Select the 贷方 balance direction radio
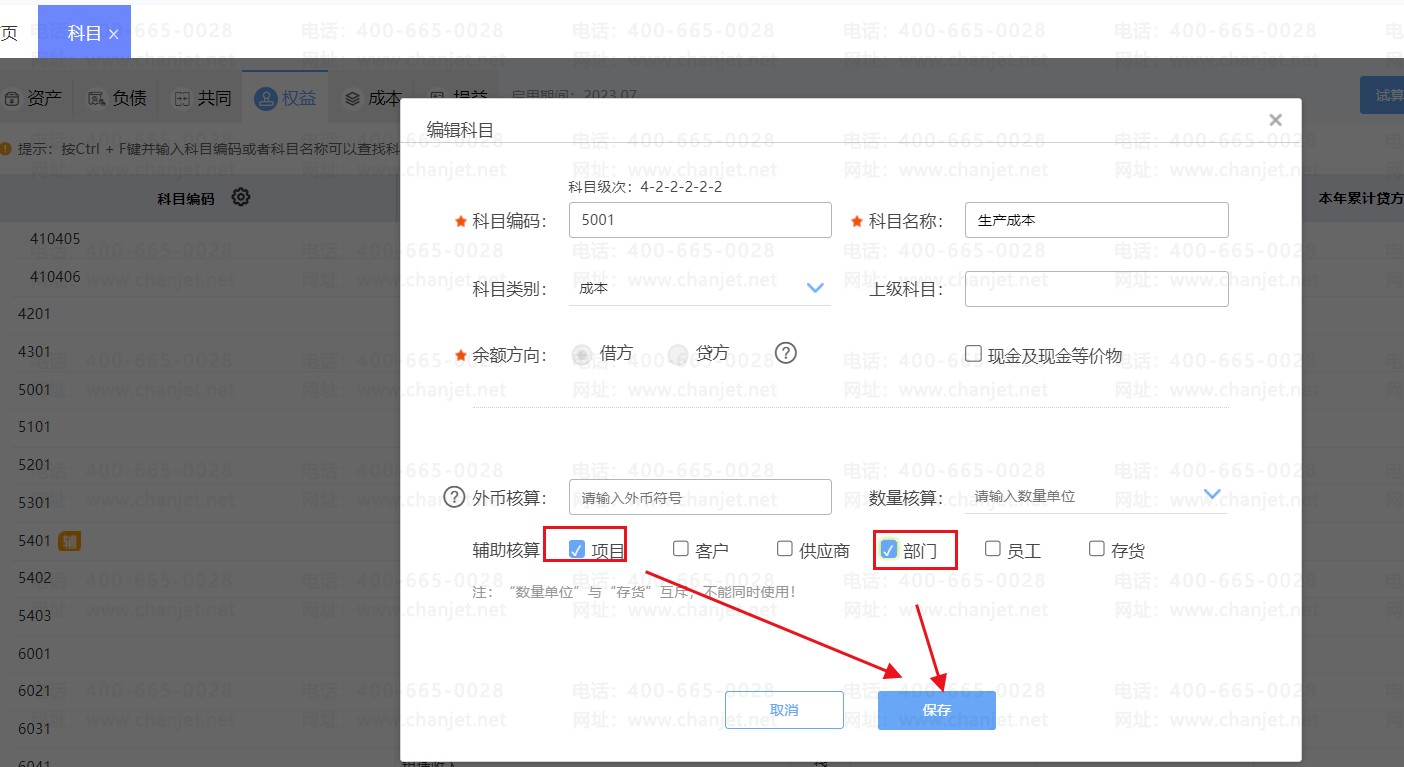The image size is (1404, 767). click(678, 353)
